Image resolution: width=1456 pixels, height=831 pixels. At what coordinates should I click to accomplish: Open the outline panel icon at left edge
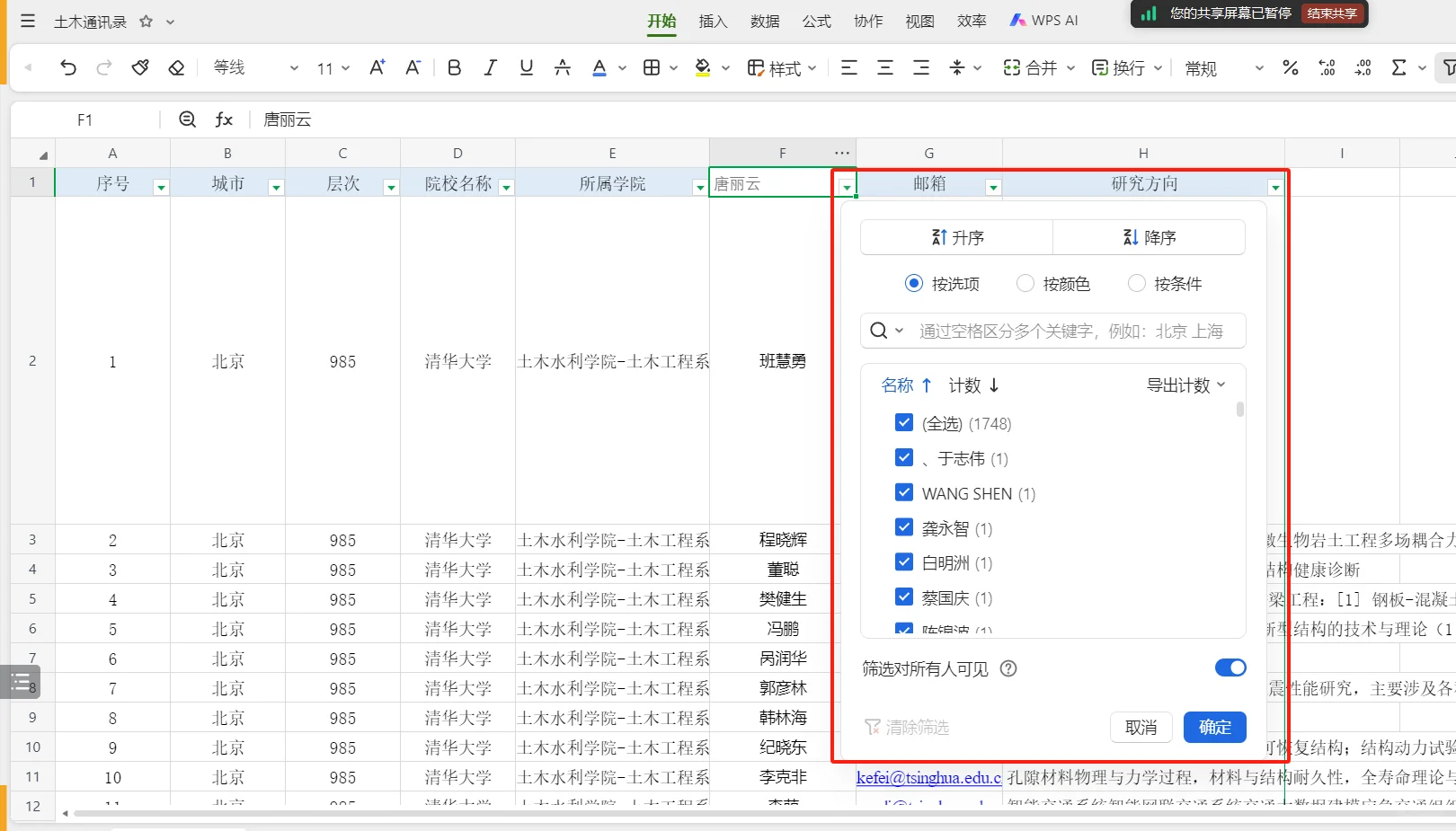(x=21, y=682)
